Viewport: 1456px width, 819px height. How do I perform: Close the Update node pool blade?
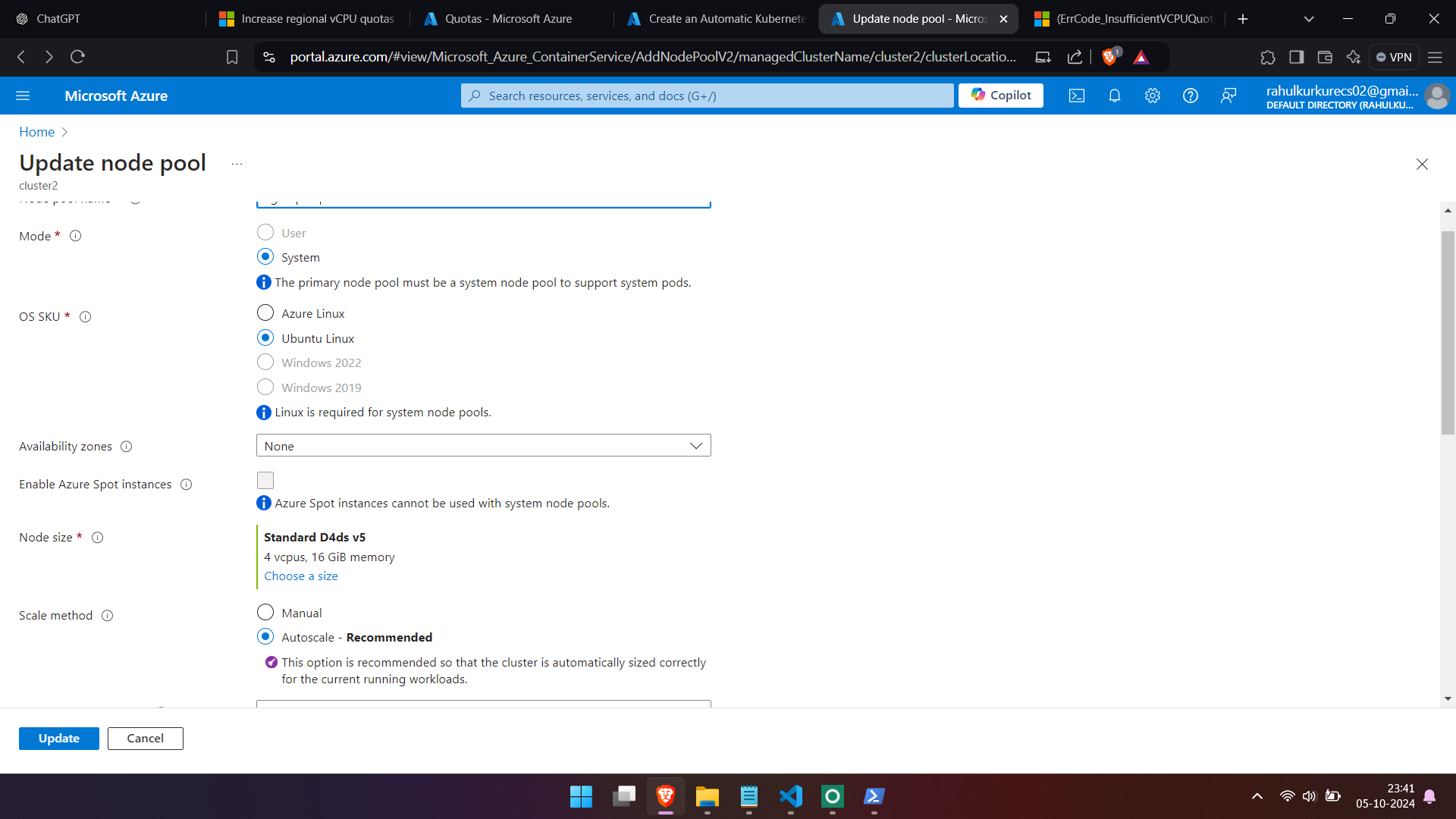coord(1422,165)
